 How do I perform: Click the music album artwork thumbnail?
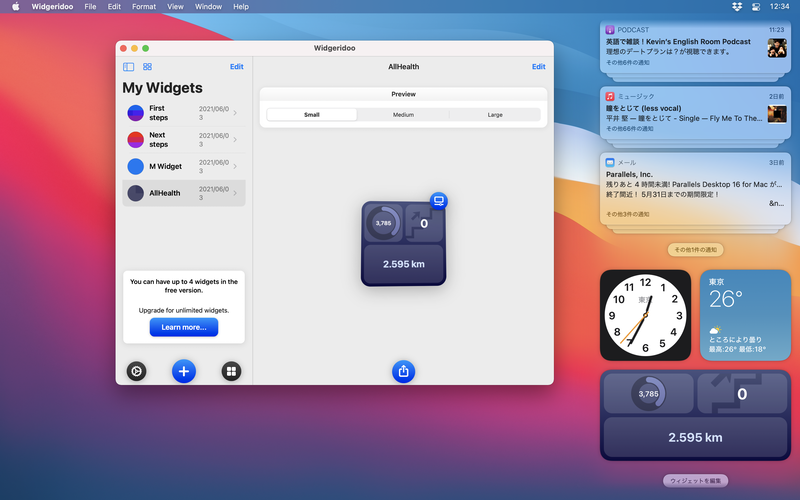(777, 114)
